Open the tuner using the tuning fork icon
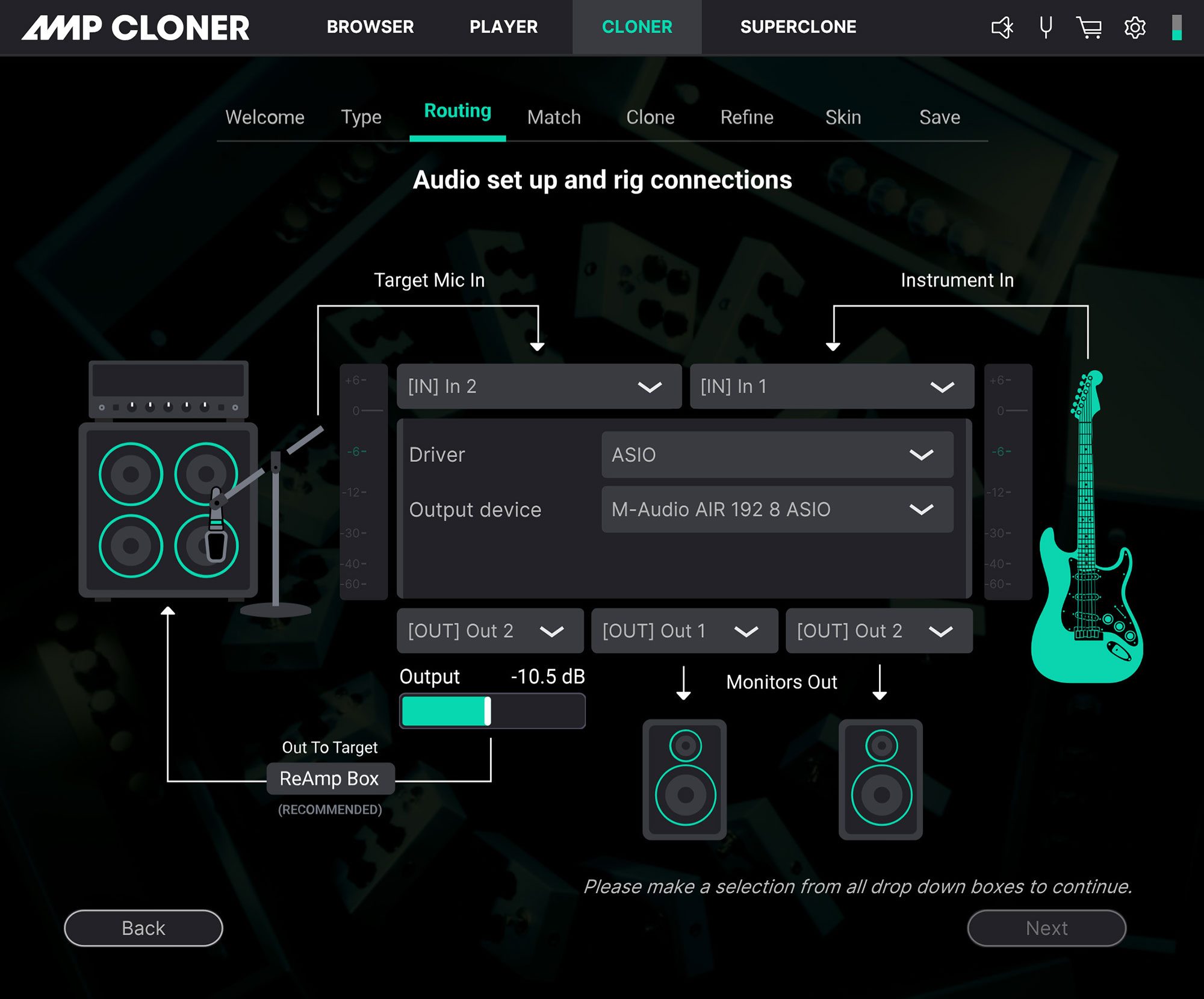Screen dimensions: 1204x999 (x=1046, y=26)
